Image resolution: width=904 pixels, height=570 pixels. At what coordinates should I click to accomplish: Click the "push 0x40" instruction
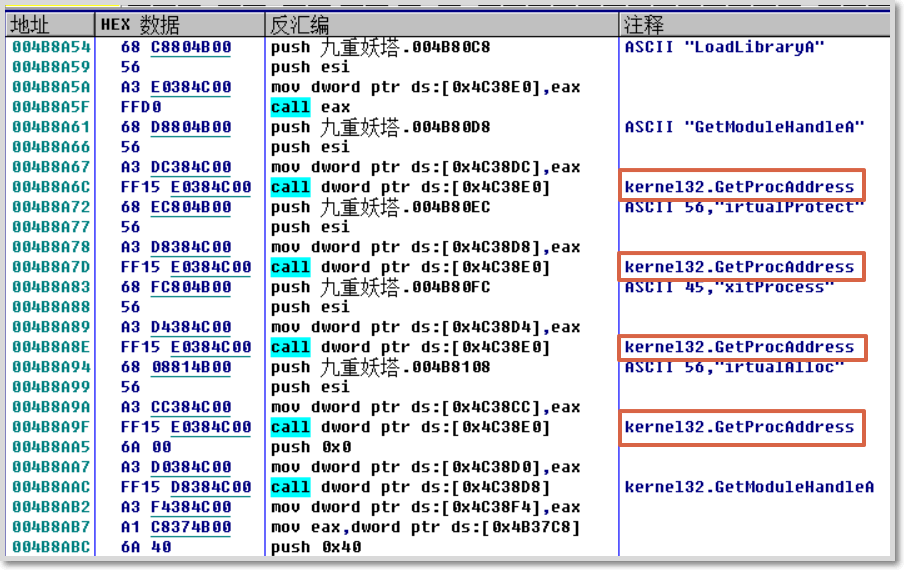click(x=316, y=547)
